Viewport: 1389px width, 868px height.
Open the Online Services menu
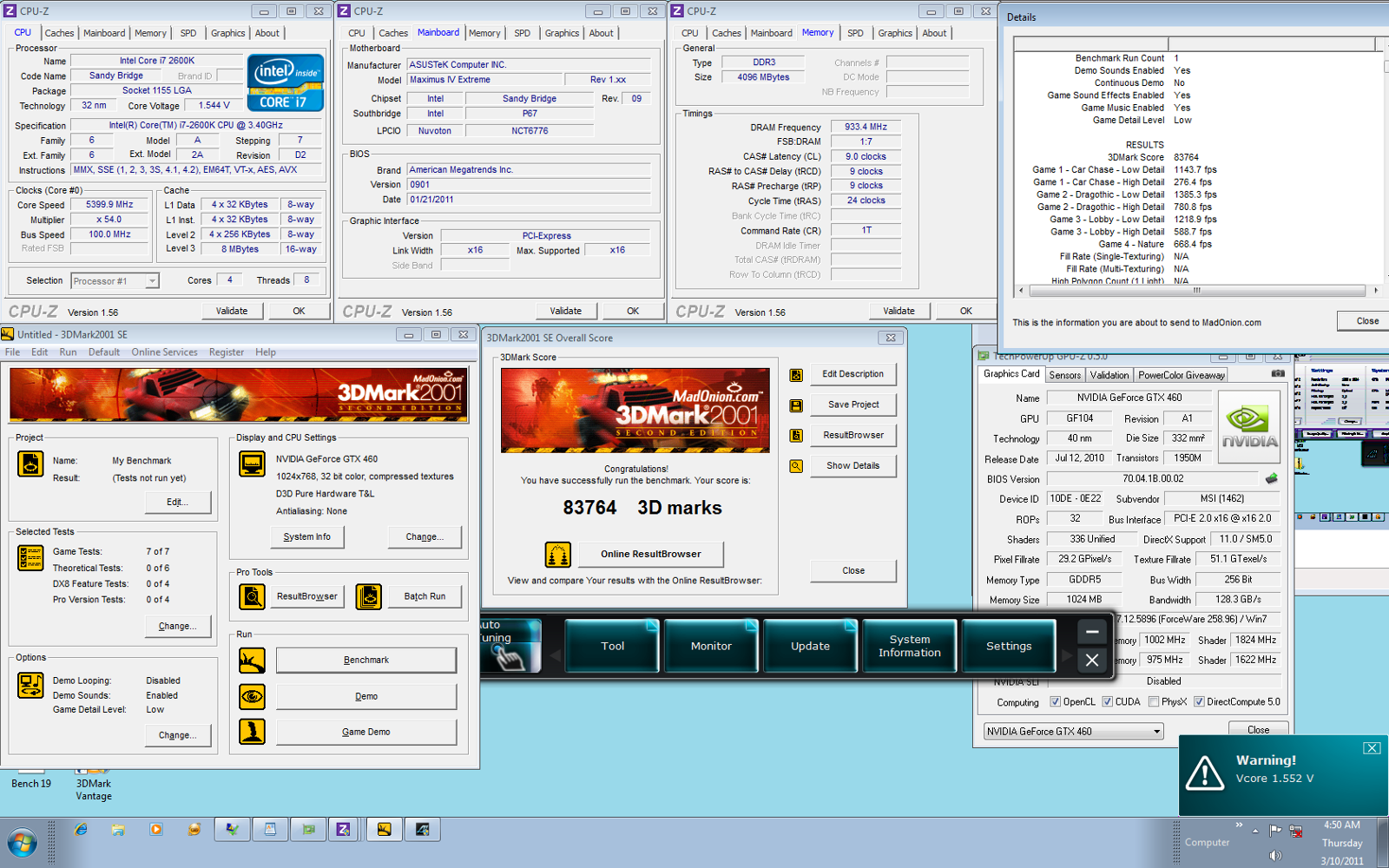165,352
